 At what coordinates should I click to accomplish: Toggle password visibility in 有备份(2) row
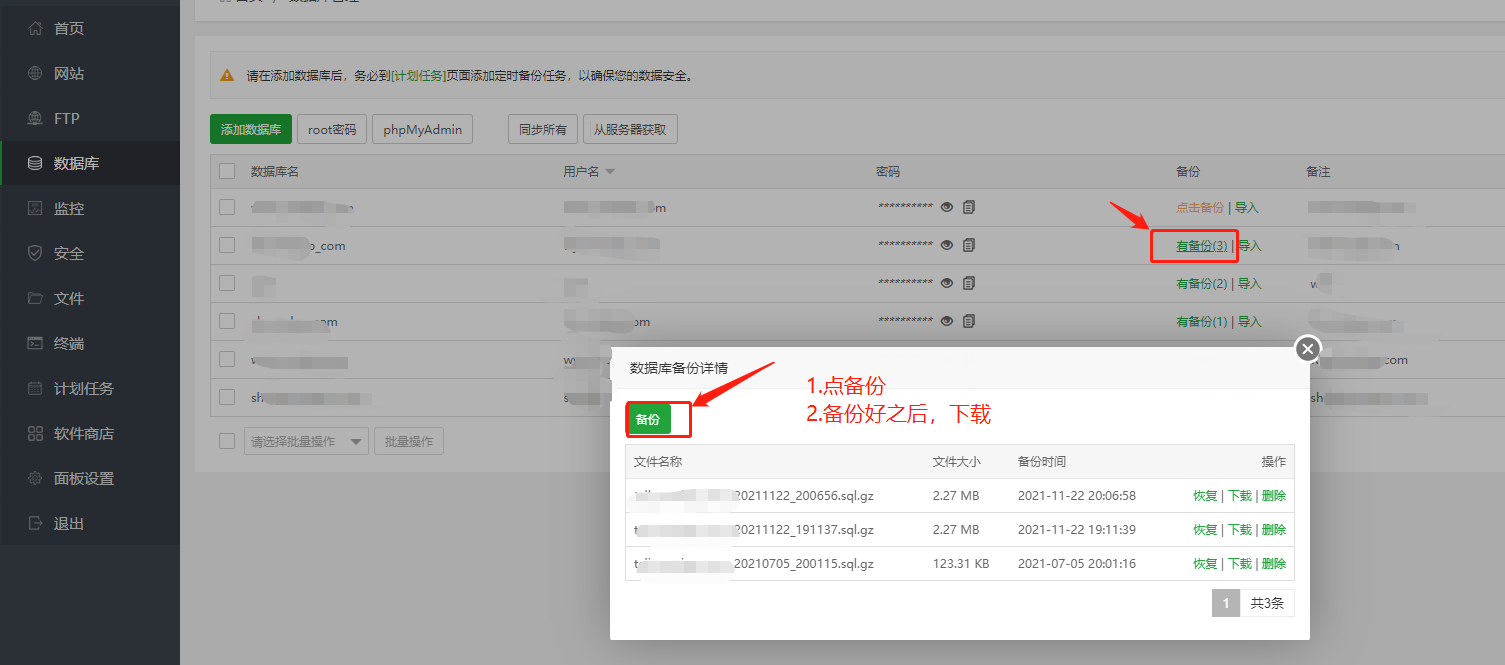[947, 283]
